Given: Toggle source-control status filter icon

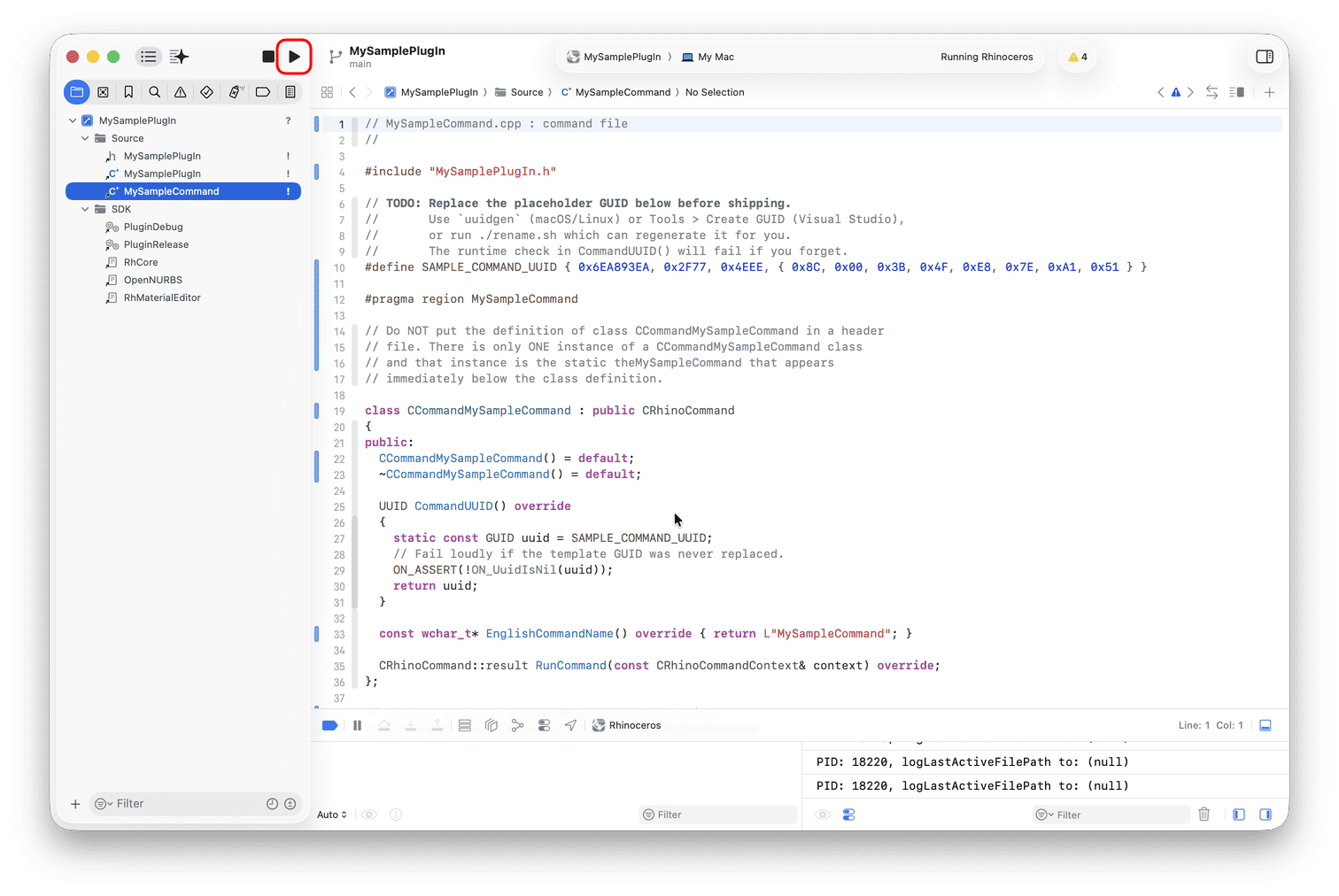Looking at the screenshot, I should 290,804.
